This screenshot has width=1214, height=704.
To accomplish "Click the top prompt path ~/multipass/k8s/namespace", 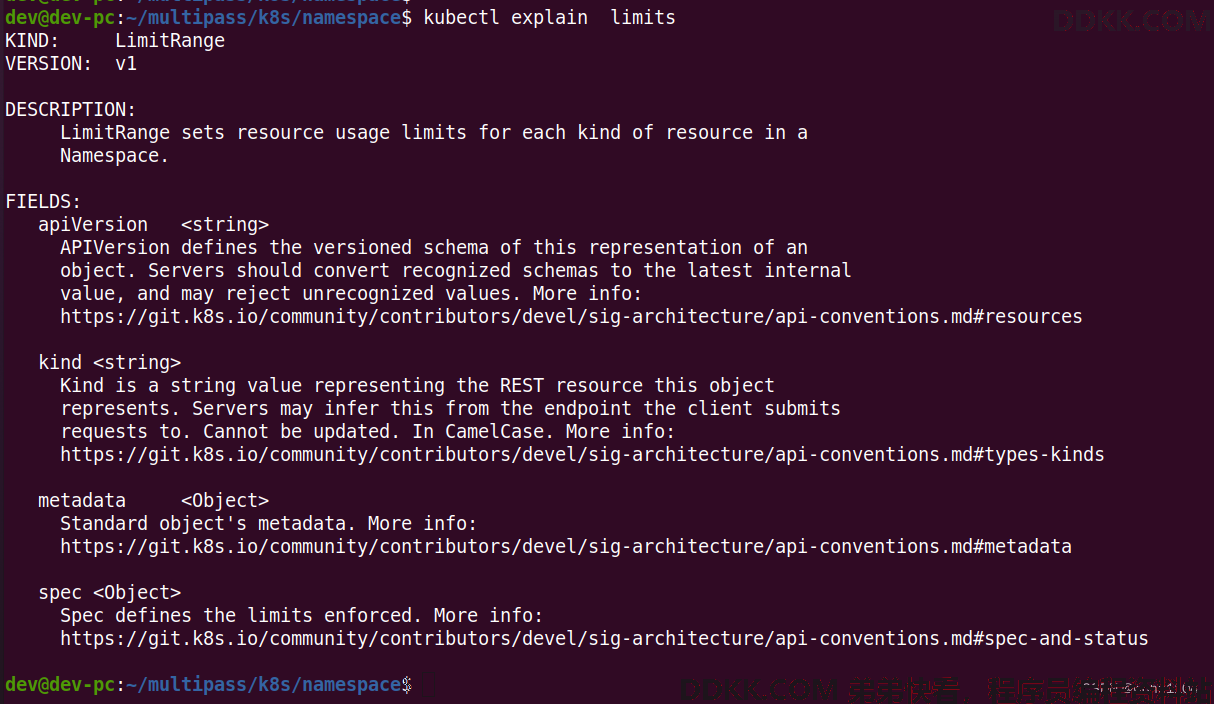I will click(264, 18).
